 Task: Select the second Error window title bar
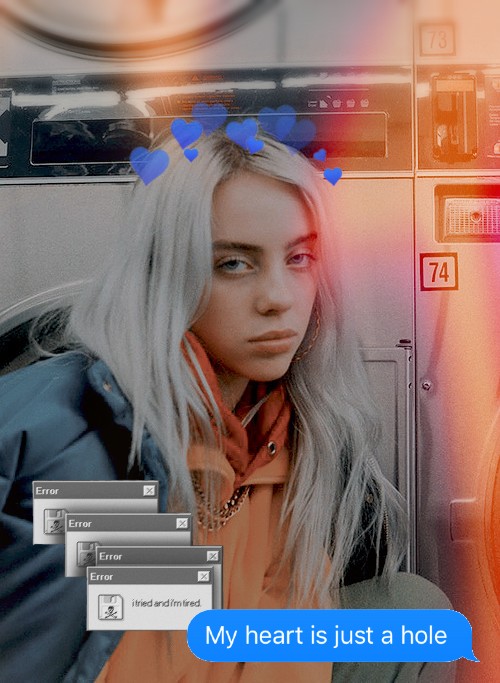(x=128, y=523)
